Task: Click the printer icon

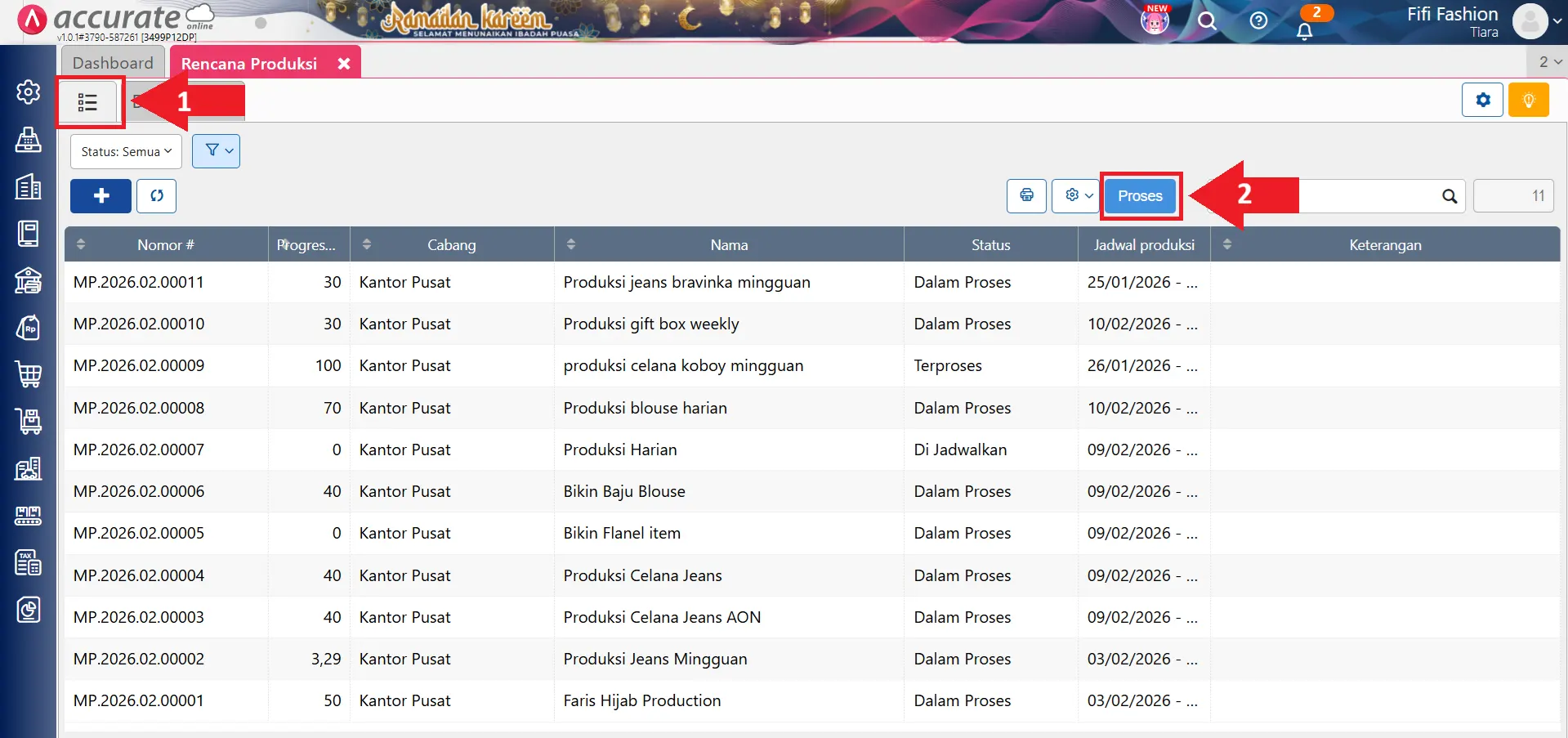Action: point(1026,196)
